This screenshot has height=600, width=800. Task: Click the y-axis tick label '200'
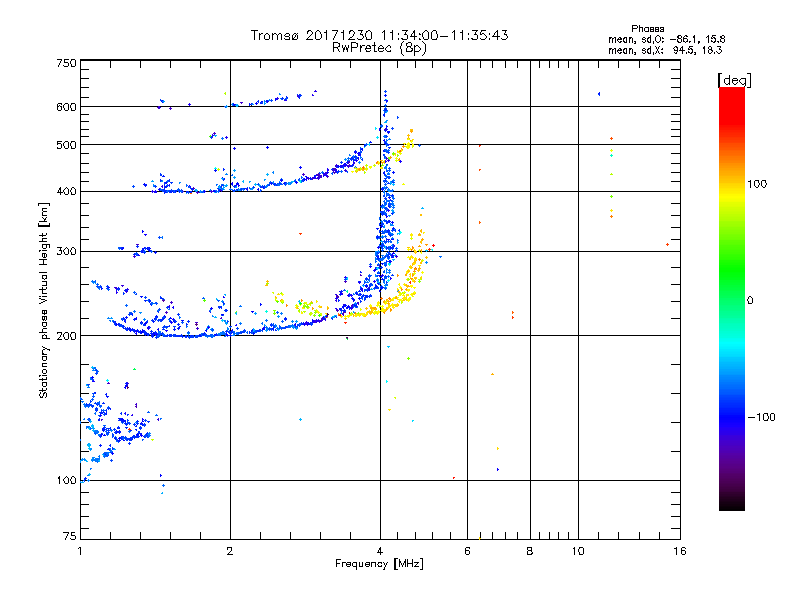click(66, 336)
